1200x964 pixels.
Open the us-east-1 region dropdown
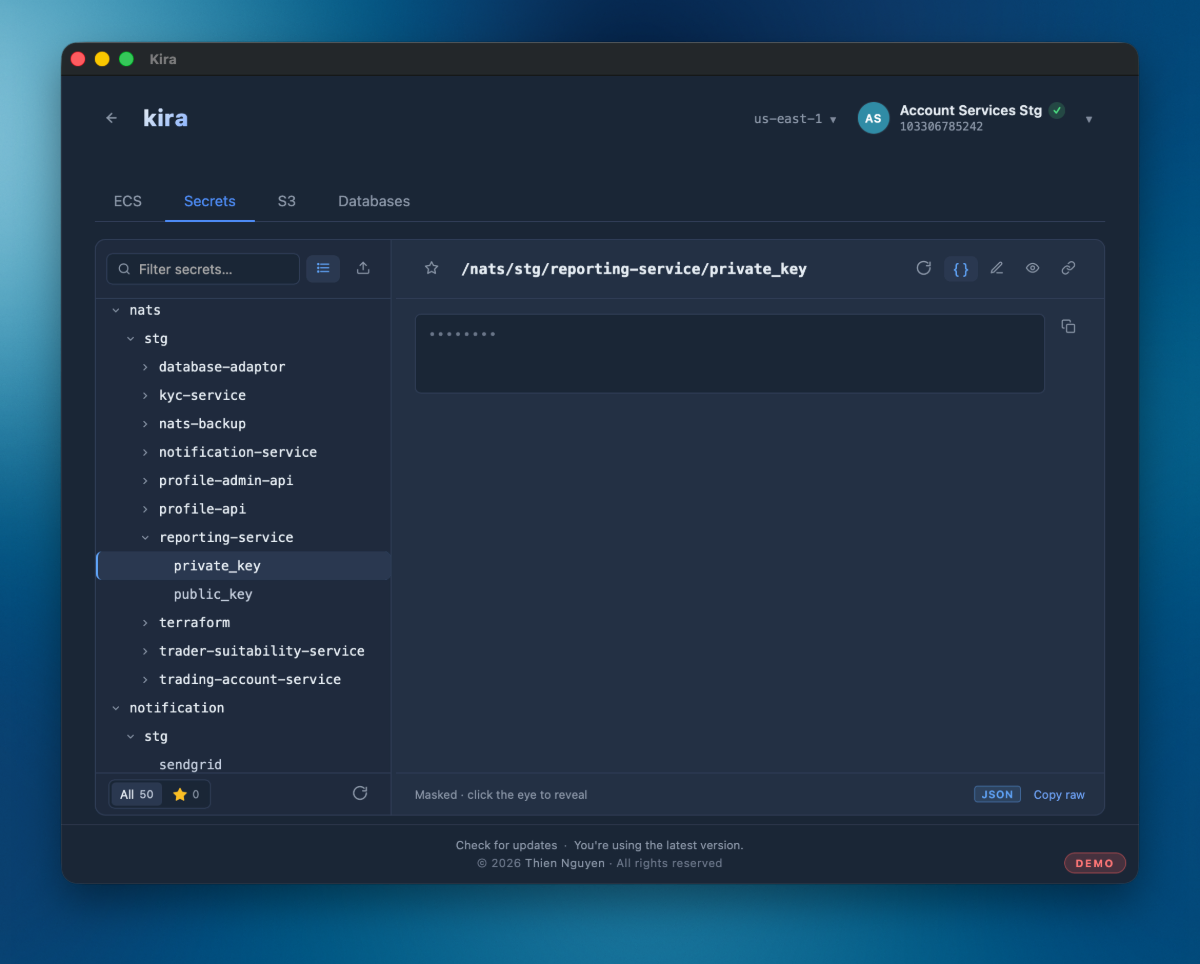pyautogui.click(x=795, y=118)
